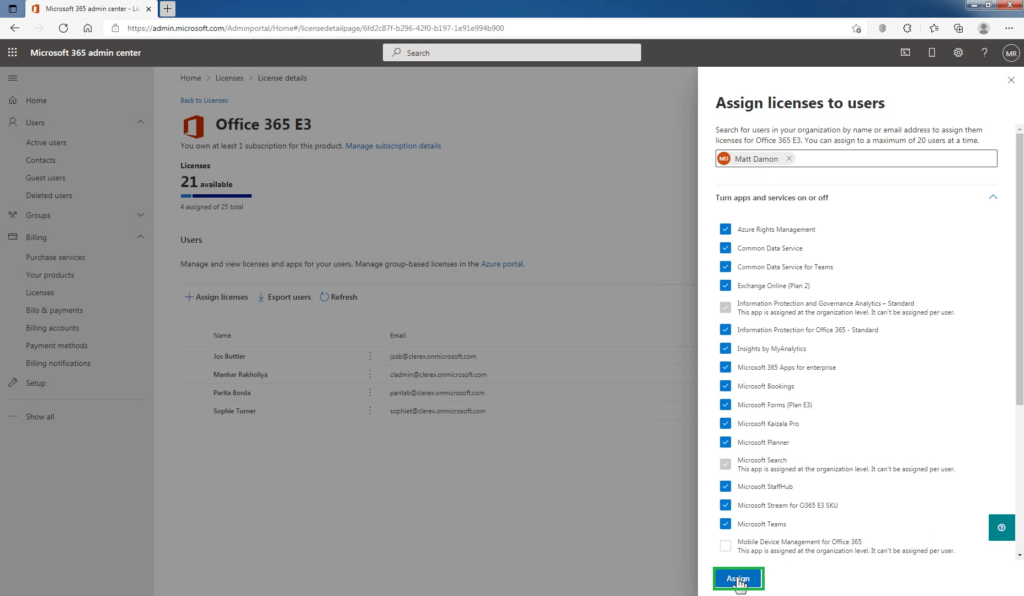The image size is (1024, 596).
Task: Open browser collections icon
Action: point(958,28)
